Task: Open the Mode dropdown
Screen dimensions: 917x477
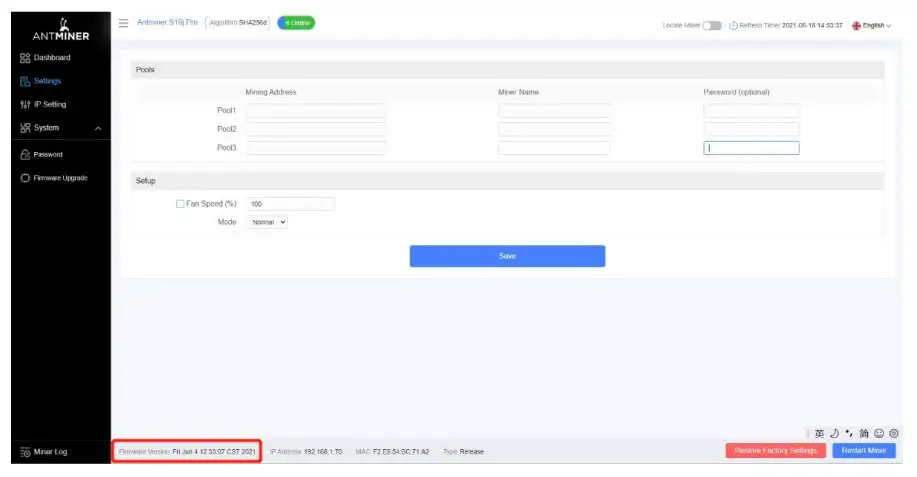Action: (267, 222)
